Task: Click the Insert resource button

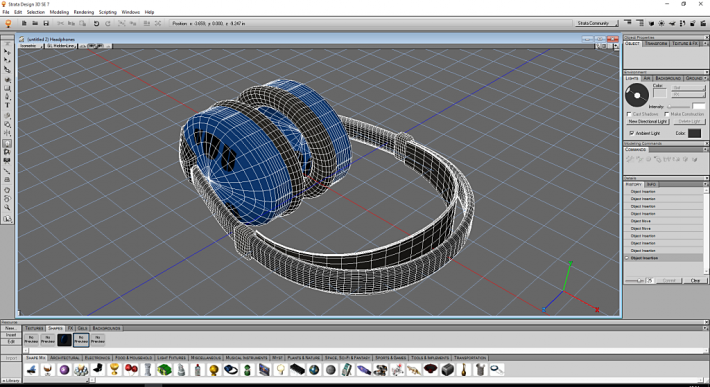Action: pos(11,335)
